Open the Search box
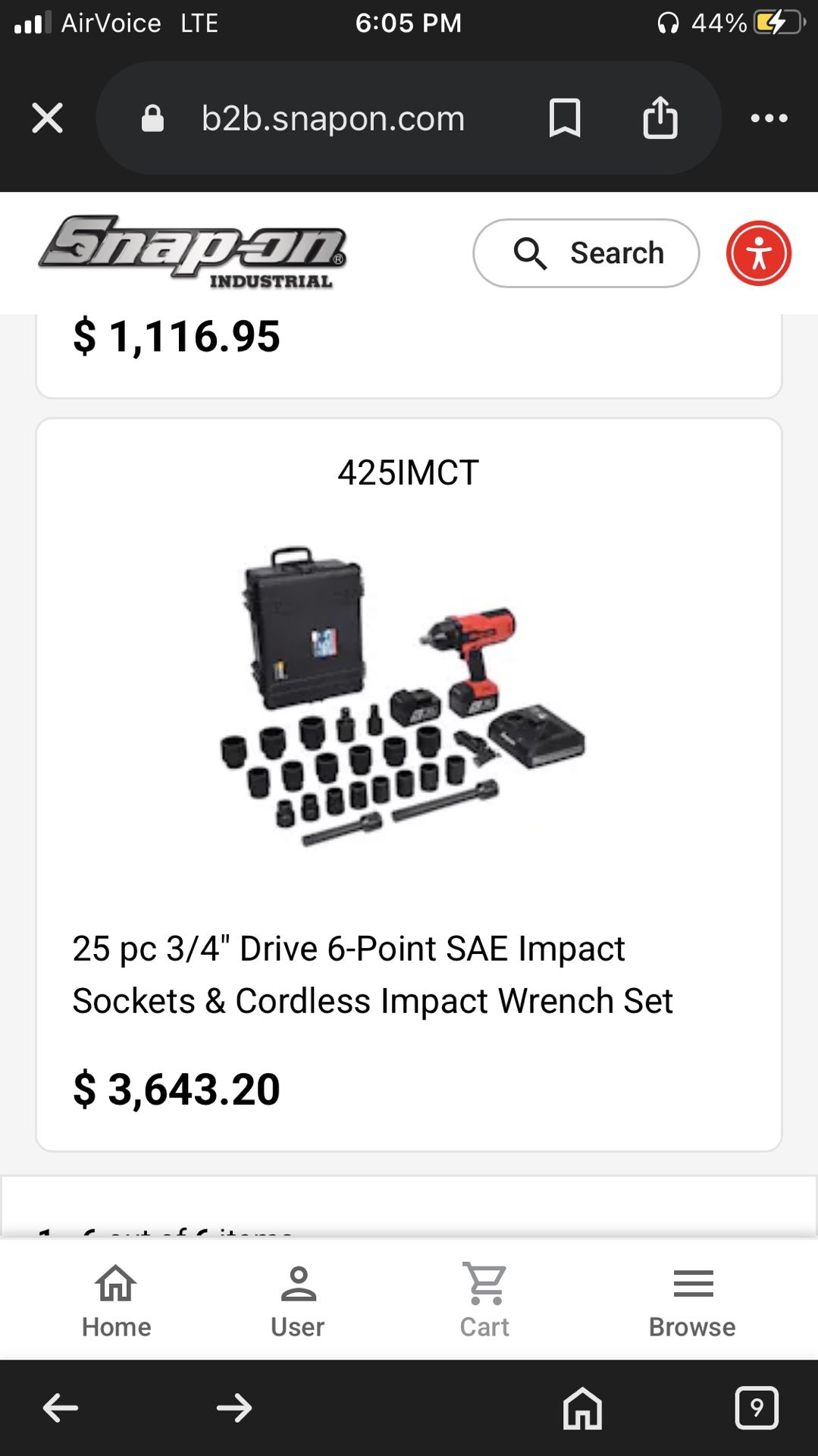The height and width of the screenshot is (1456, 818). 585,253
